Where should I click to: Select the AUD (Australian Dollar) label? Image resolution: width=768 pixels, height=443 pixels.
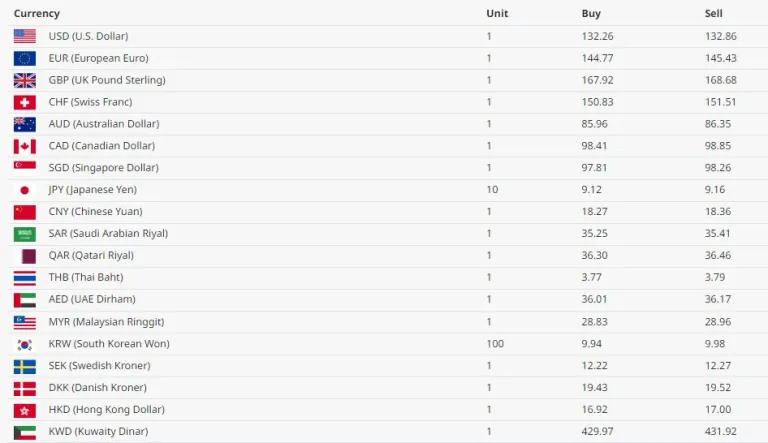pos(104,124)
